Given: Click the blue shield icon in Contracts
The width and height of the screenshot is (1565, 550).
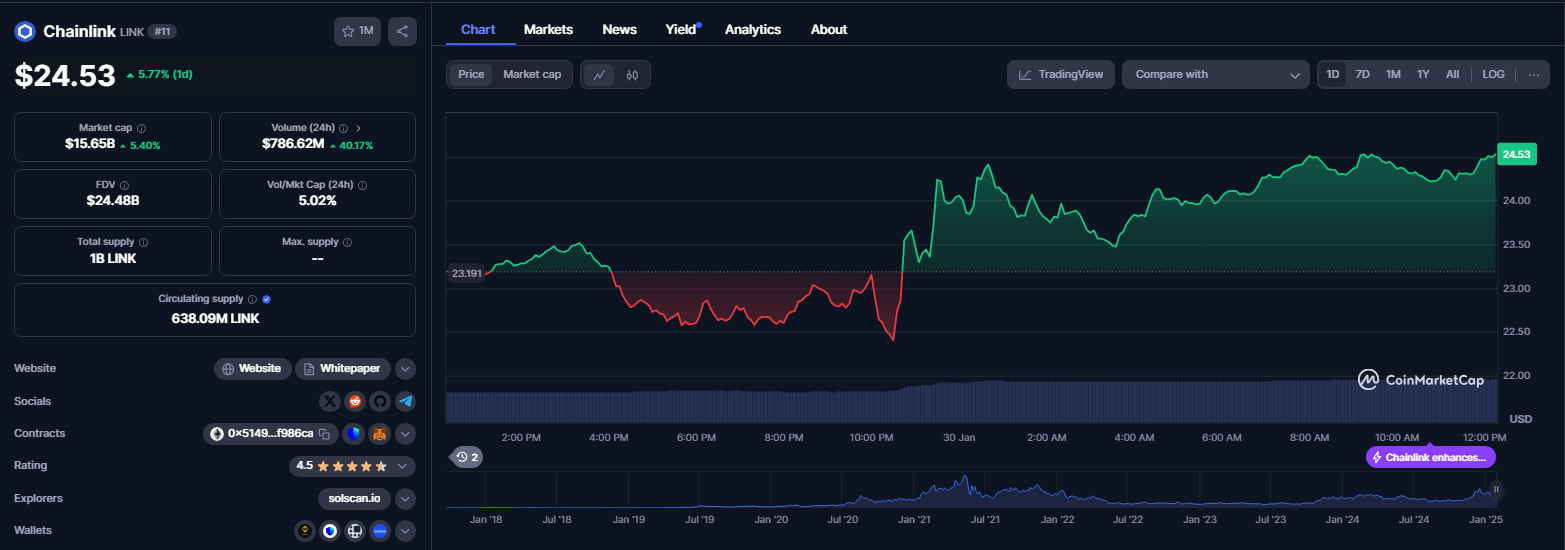Looking at the screenshot, I should (x=353, y=434).
